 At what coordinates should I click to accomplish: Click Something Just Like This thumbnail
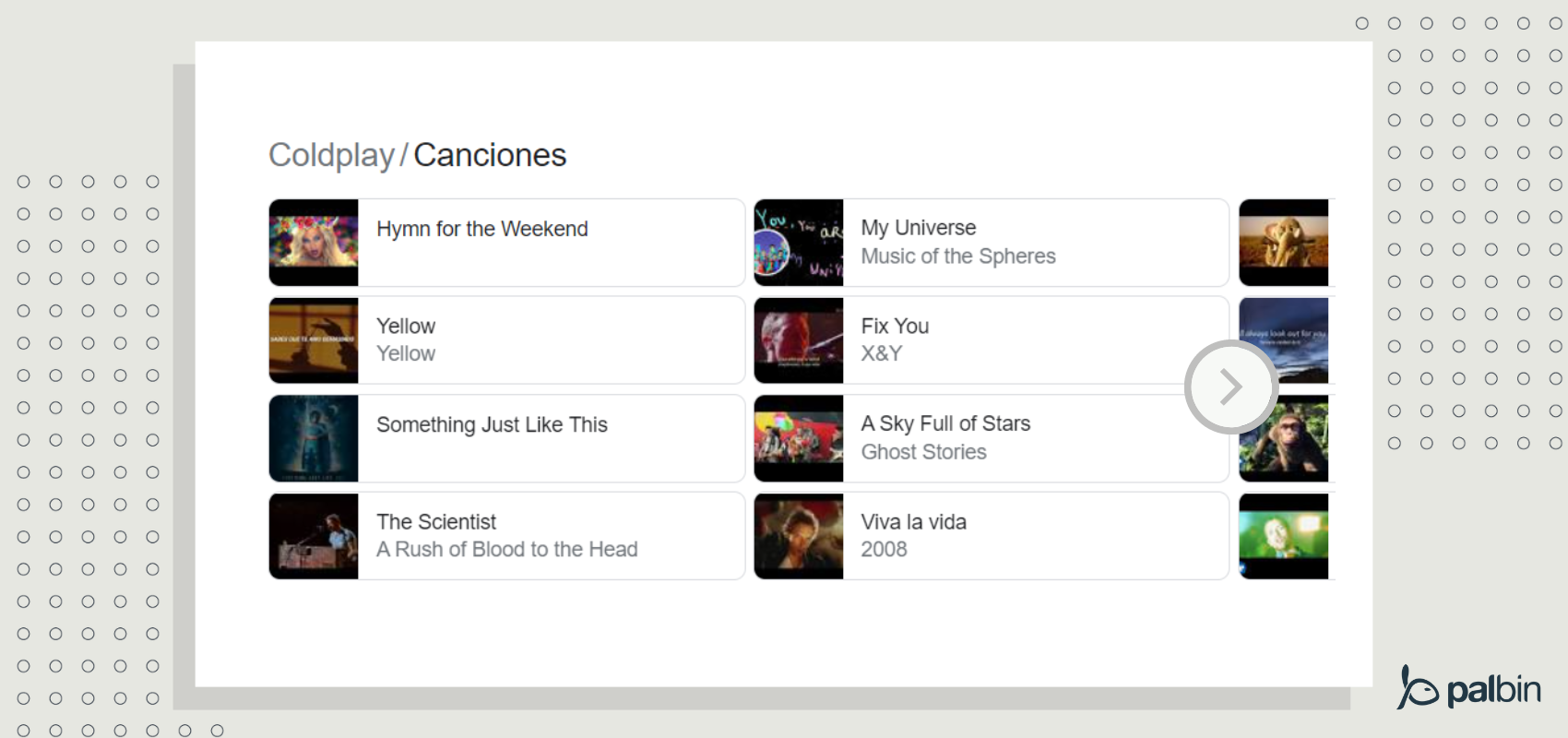pyautogui.click(x=314, y=438)
